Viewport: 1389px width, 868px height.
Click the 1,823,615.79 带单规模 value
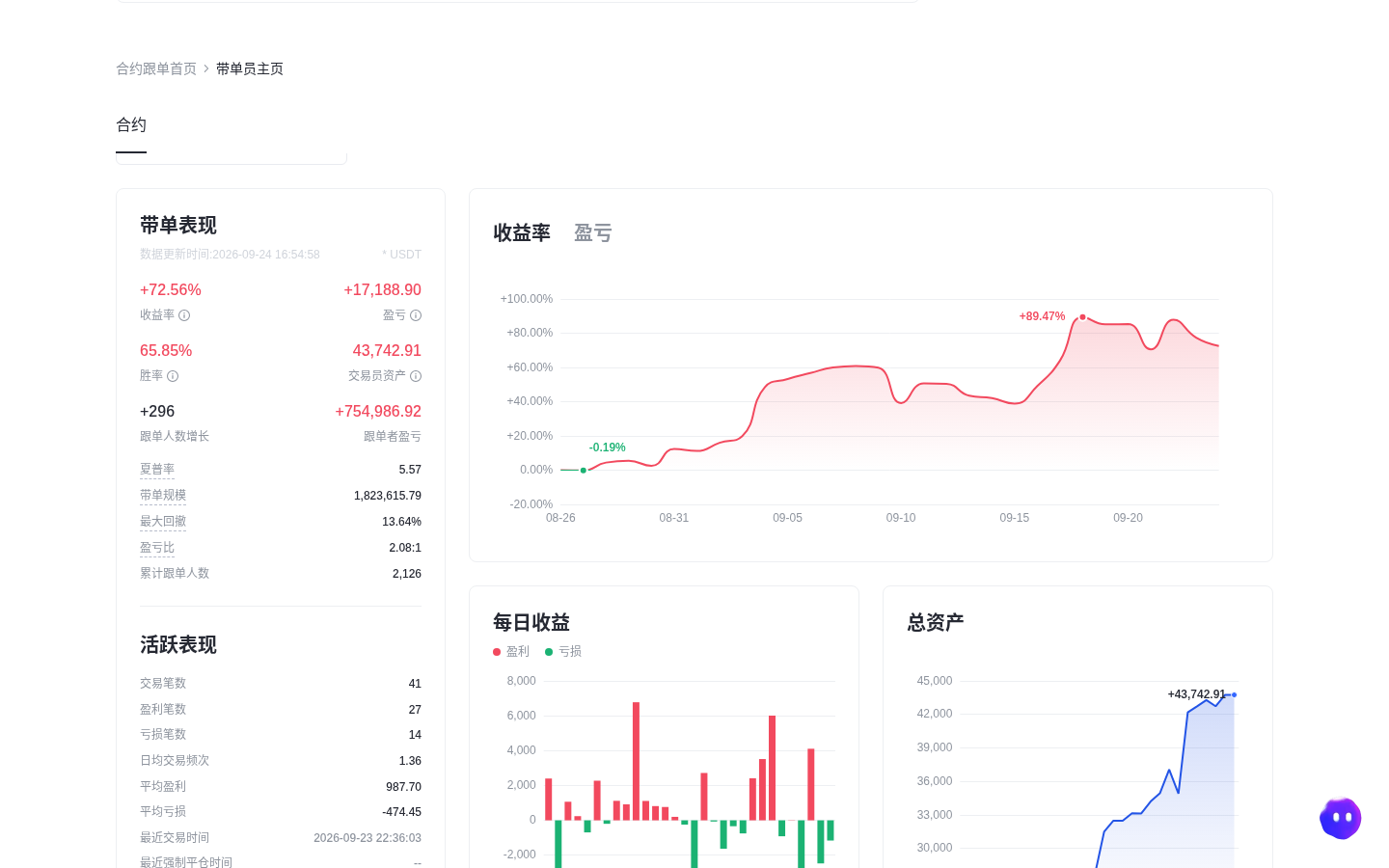388,496
